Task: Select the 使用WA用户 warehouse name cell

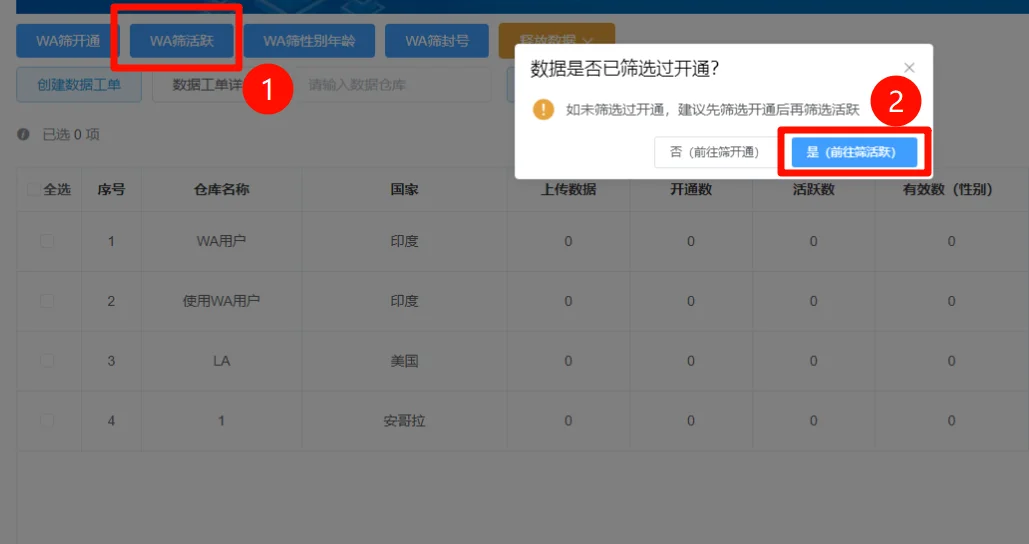Action: click(x=221, y=301)
